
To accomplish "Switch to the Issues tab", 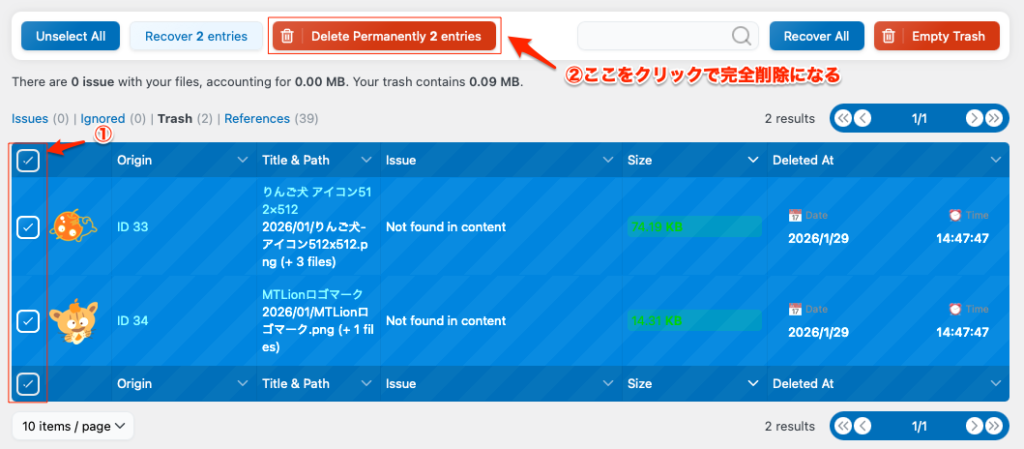I will click(29, 118).
